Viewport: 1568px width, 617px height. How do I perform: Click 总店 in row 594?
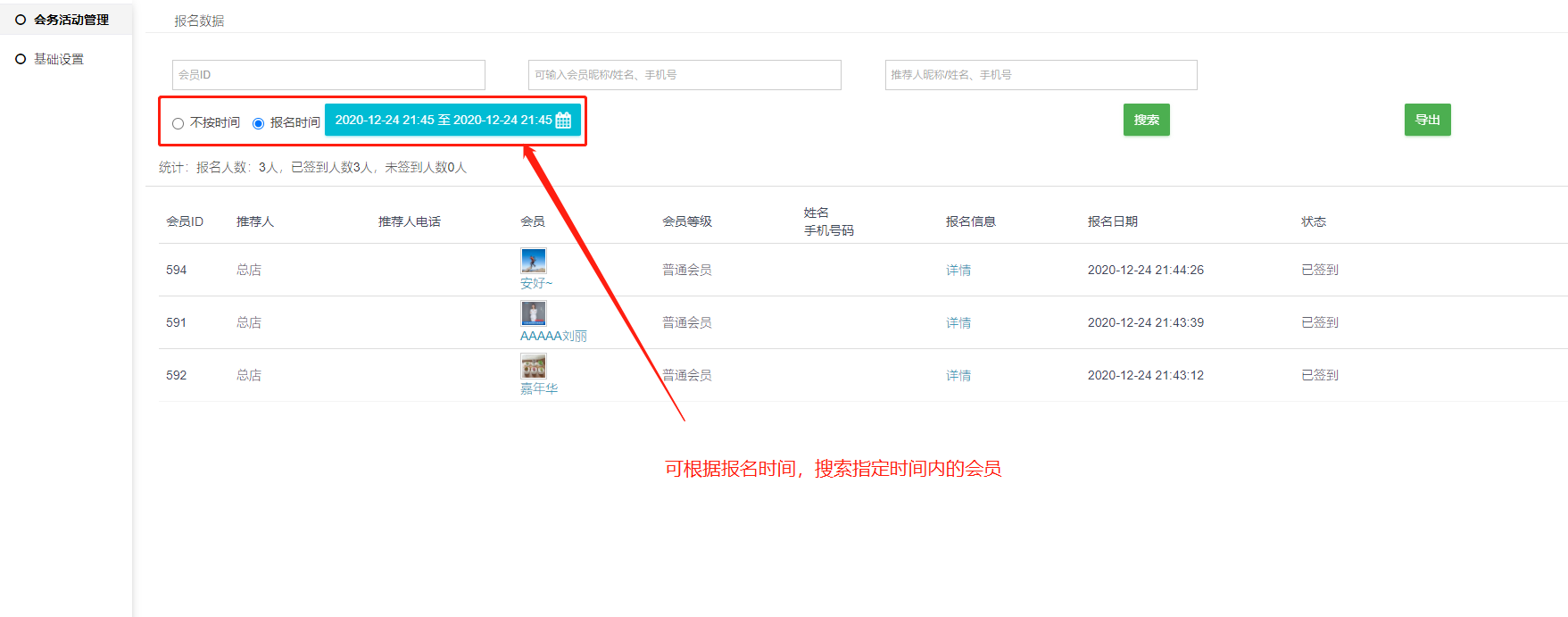tap(249, 270)
